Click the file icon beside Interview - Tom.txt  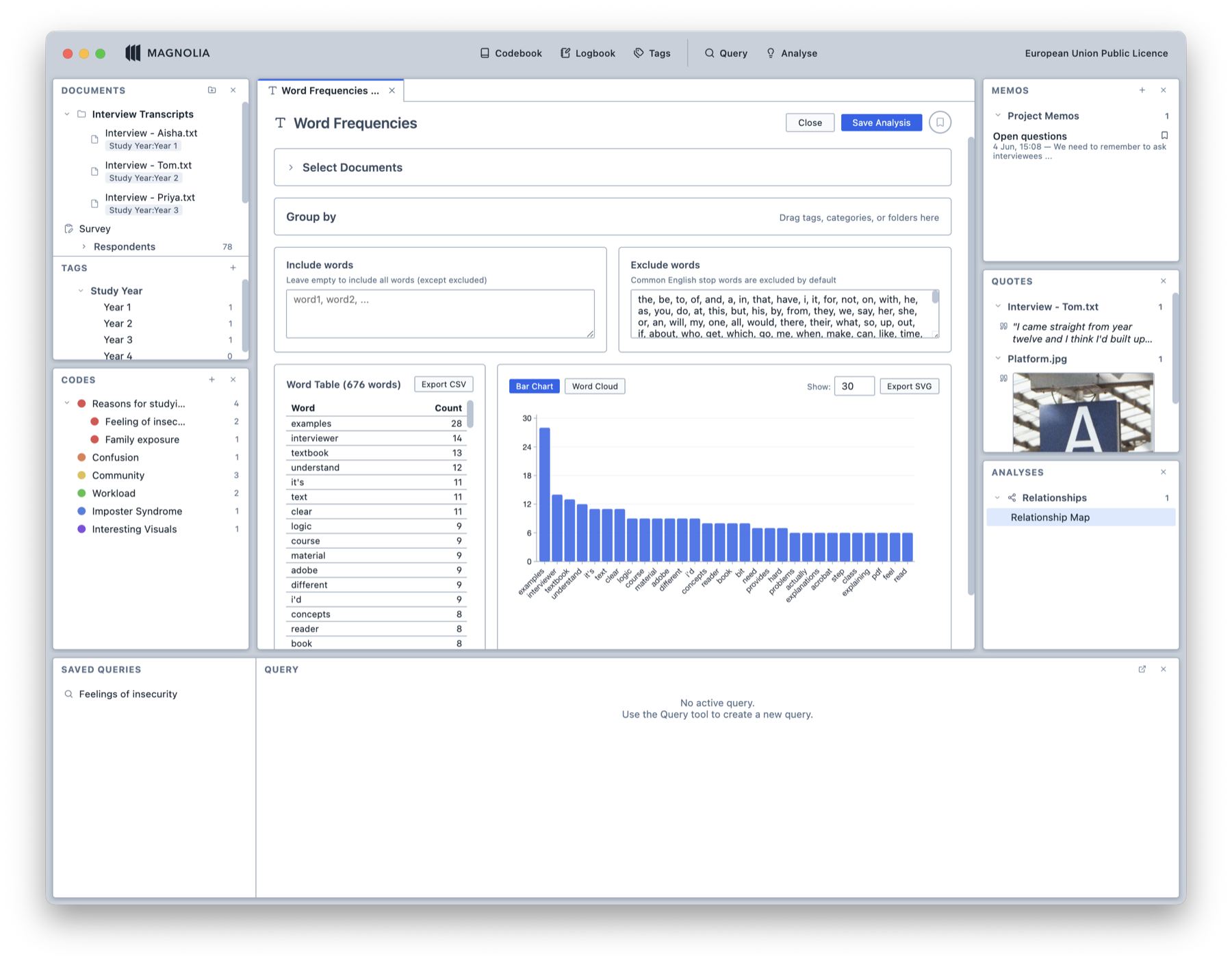(94, 171)
